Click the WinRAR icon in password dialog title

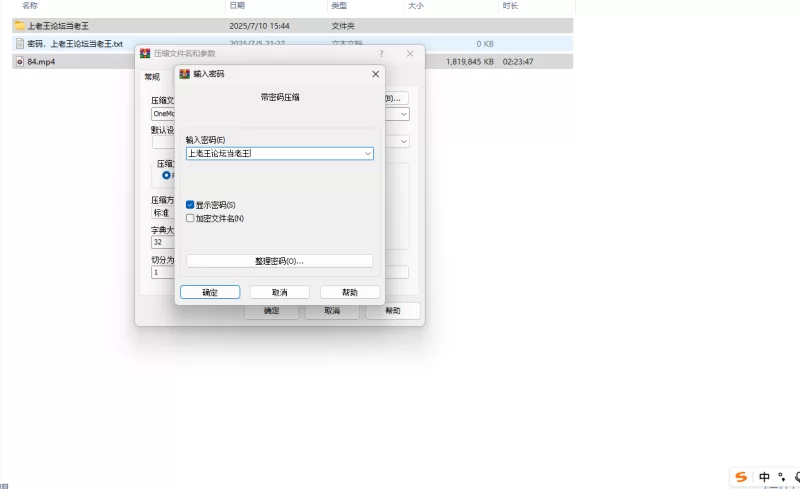185,74
